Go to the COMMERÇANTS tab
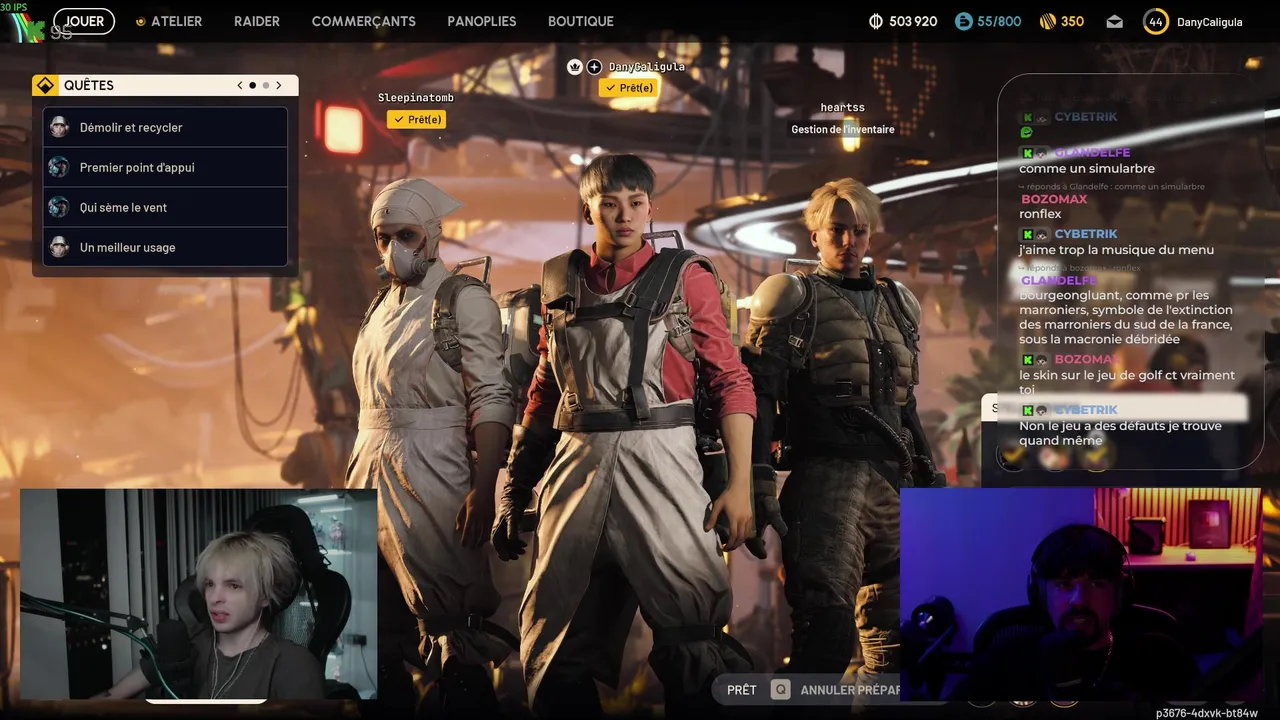The width and height of the screenshot is (1280, 720). click(x=364, y=21)
